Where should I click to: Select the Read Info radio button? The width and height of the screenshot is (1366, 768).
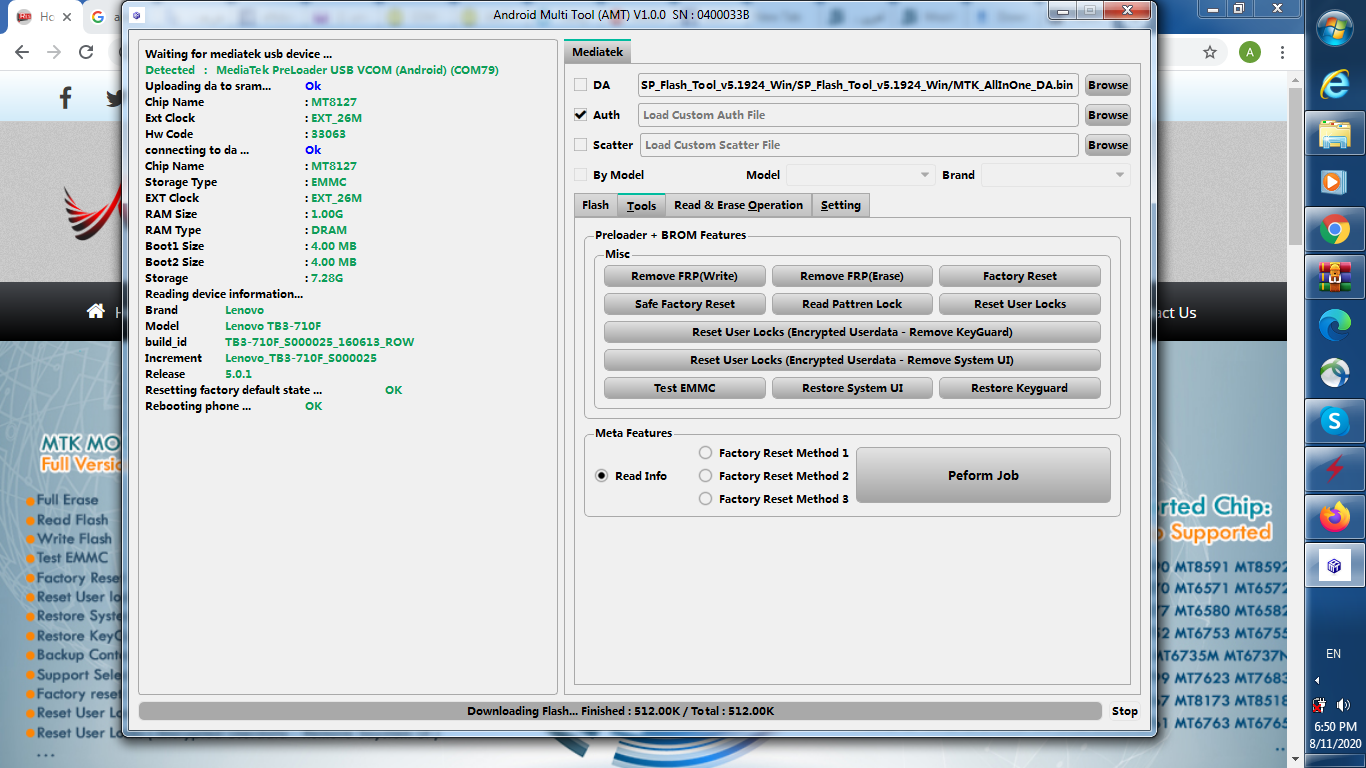(x=602, y=476)
